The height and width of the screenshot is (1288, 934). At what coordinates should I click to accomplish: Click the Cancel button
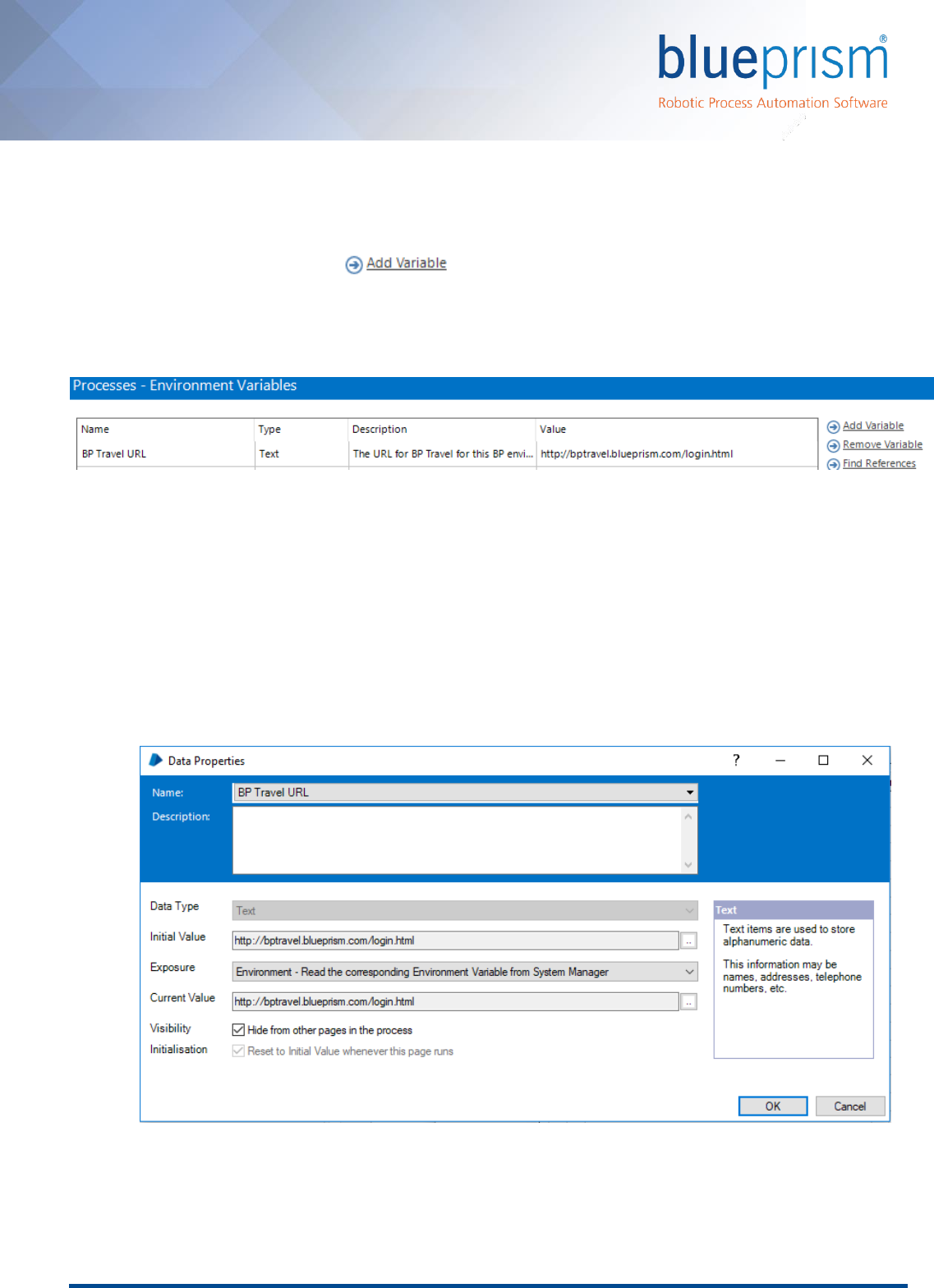coord(850,1106)
